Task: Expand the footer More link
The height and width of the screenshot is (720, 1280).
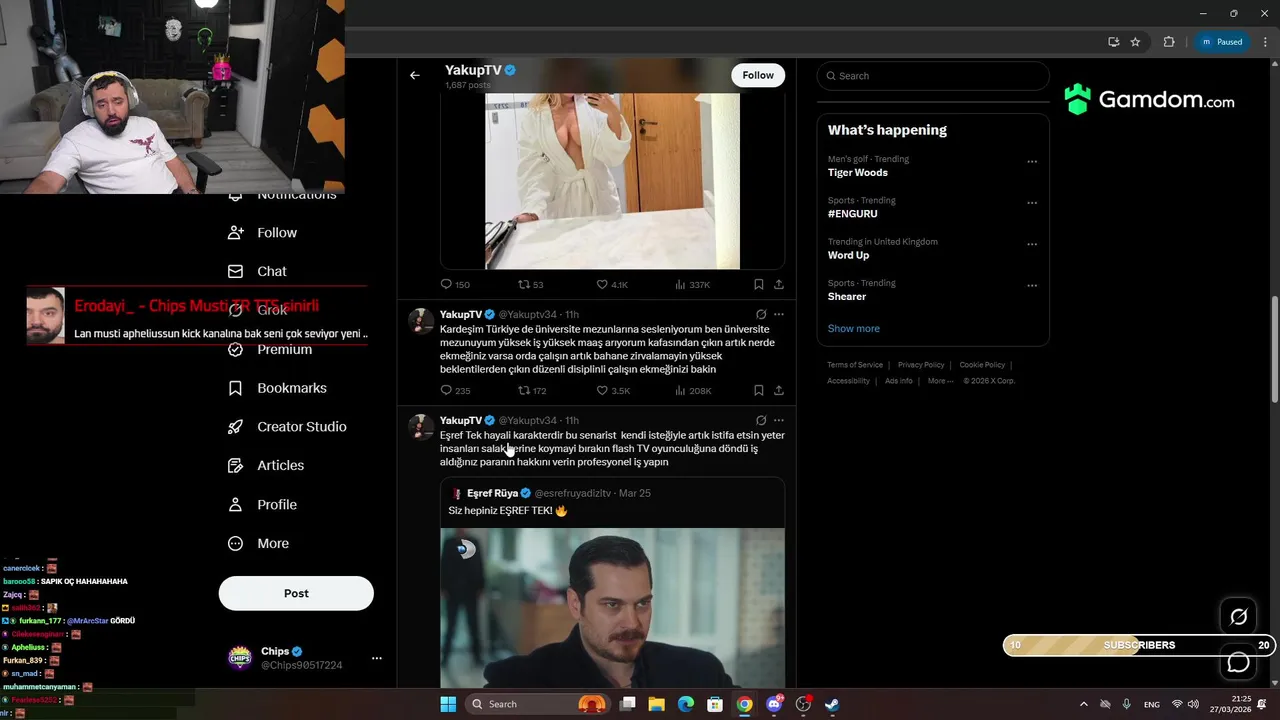Action: click(x=940, y=381)
